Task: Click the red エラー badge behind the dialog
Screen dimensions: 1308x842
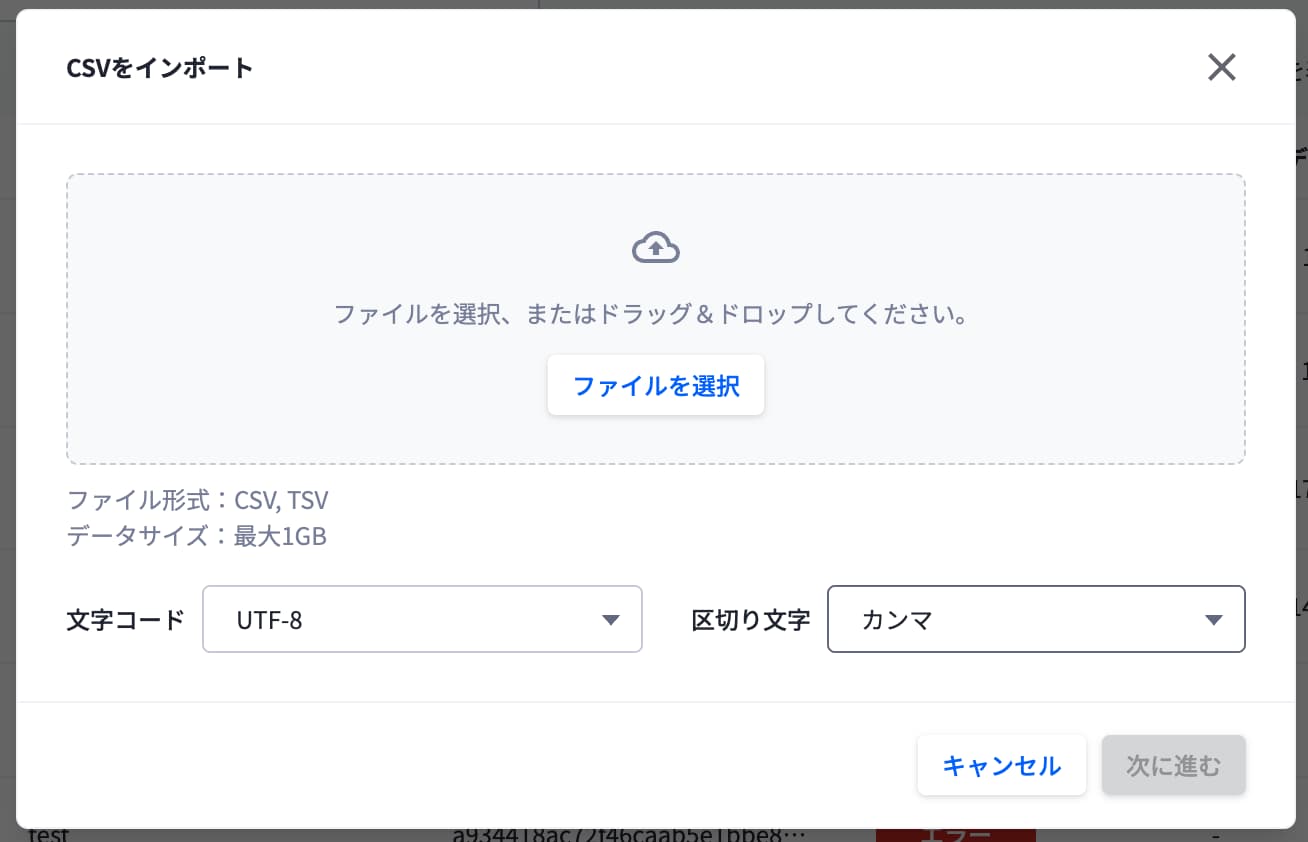Action: tap(955, 834)
